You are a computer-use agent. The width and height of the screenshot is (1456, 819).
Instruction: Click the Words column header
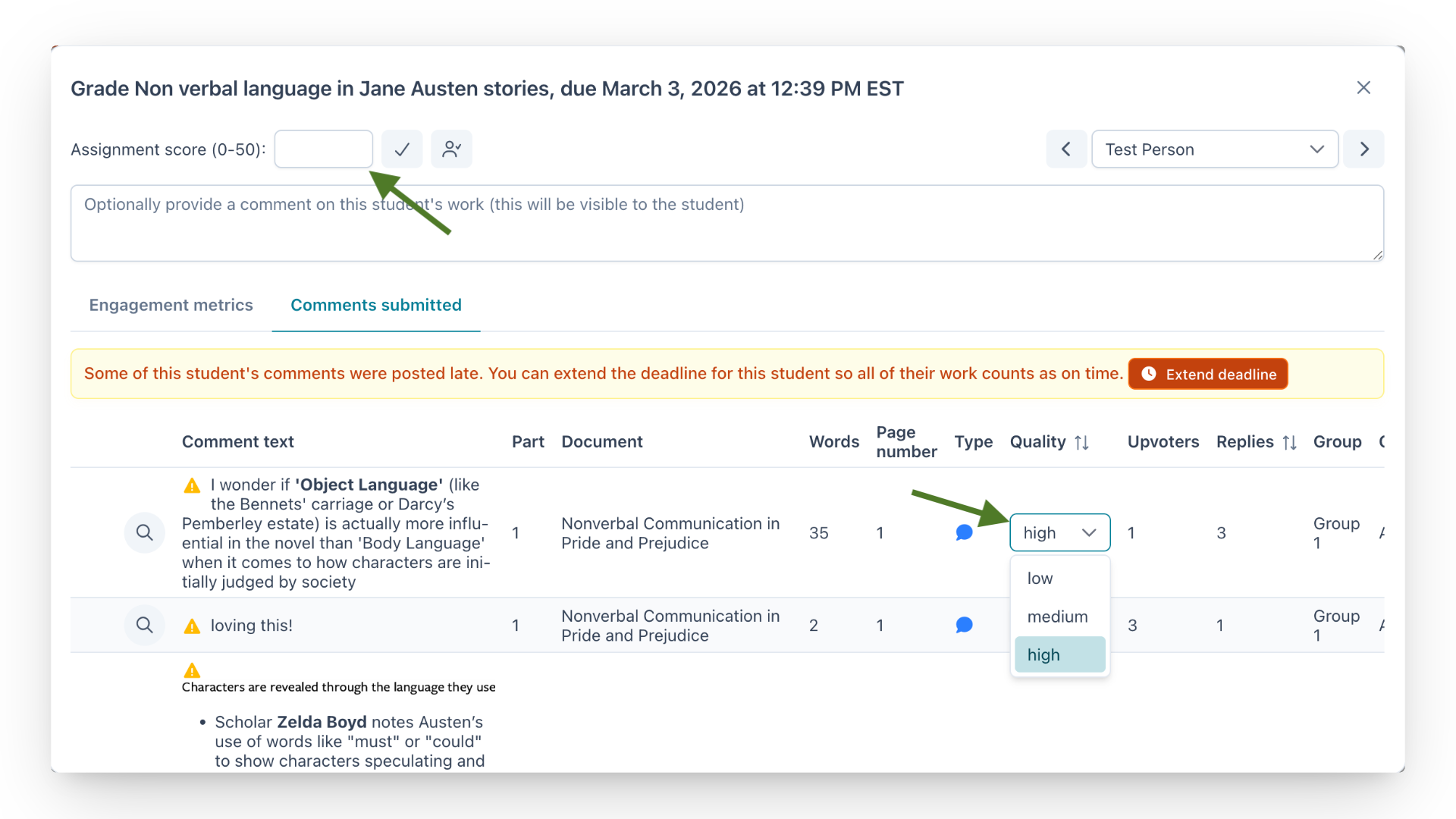click(834, 442)
